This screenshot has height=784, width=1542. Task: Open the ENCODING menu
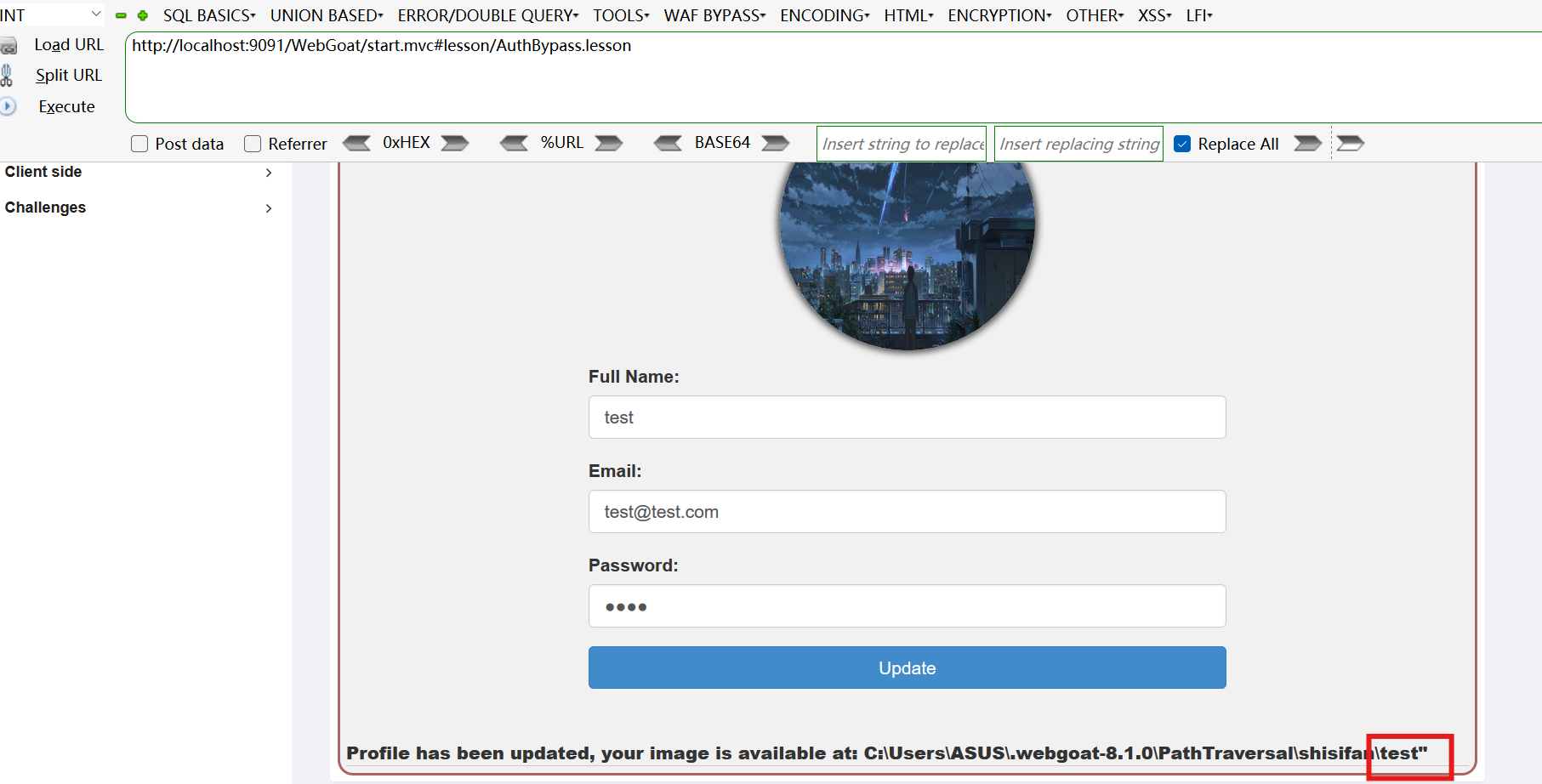click(x=825, y=15)
